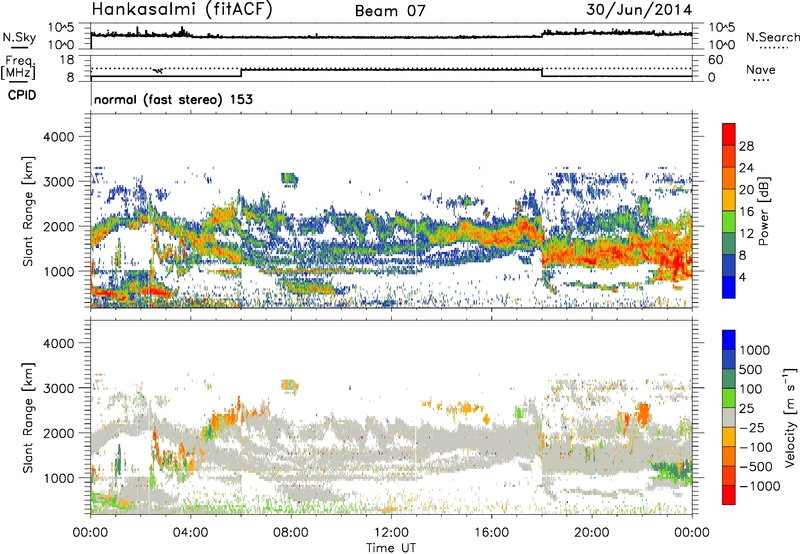Click the '08:00' time axis tick label

tap(291, 533)
